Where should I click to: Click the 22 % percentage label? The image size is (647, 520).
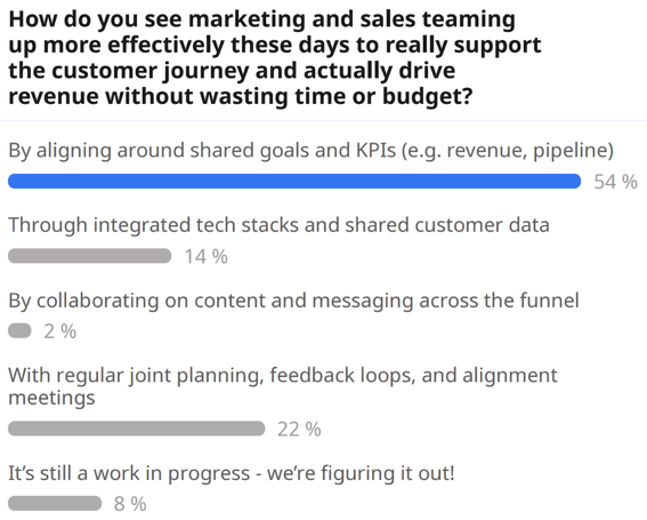[x=299, y=429]
